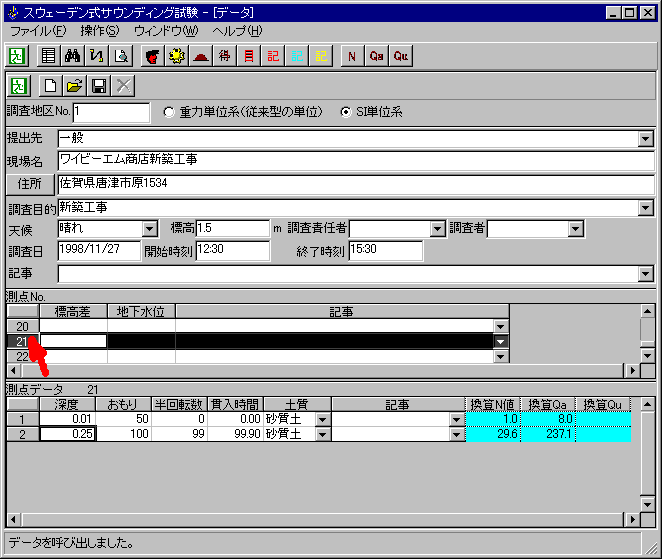Open the 調査目的 dropdown
The image size is (662, 559).
(646, 208)
